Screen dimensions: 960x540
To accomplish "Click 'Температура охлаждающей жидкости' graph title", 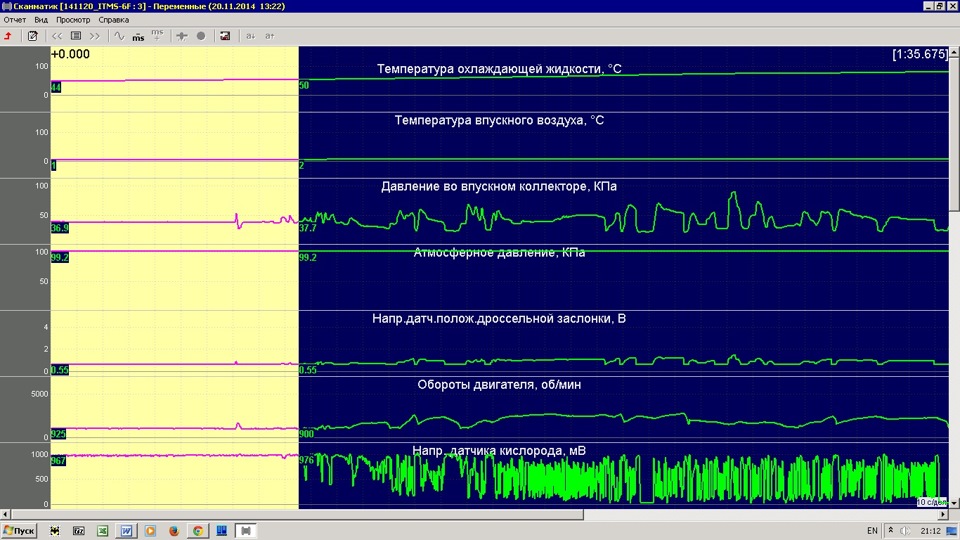I will pyautogui.click(x=499, y=69).
